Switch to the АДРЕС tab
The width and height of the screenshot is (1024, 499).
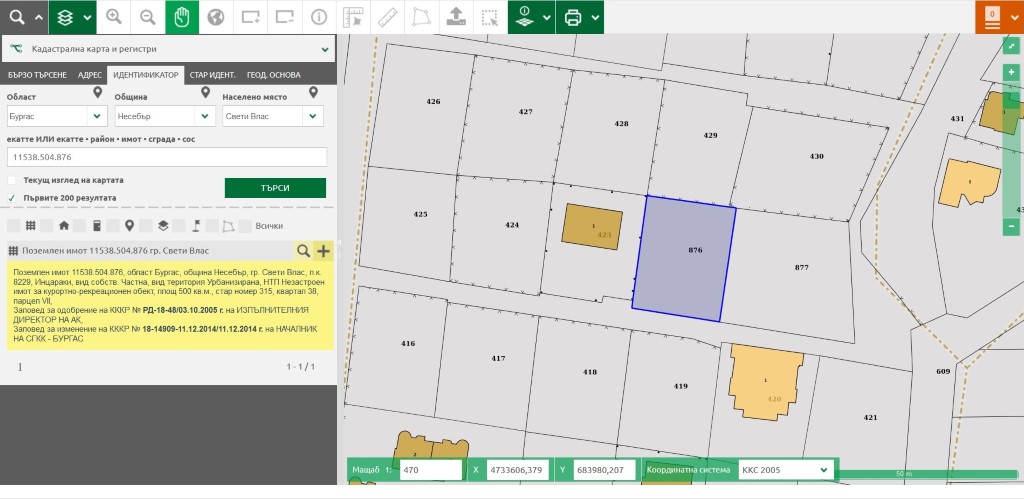[90, 75]
